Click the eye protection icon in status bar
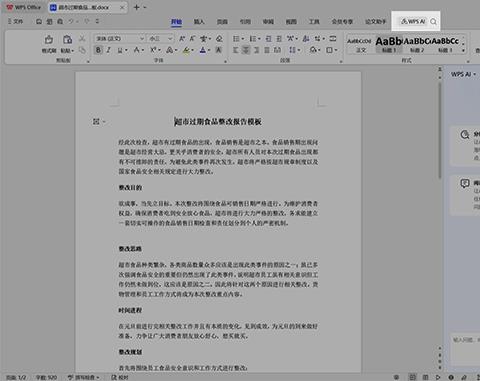The height and width of the screenshot is (381, 480). (x=396, y=377)
